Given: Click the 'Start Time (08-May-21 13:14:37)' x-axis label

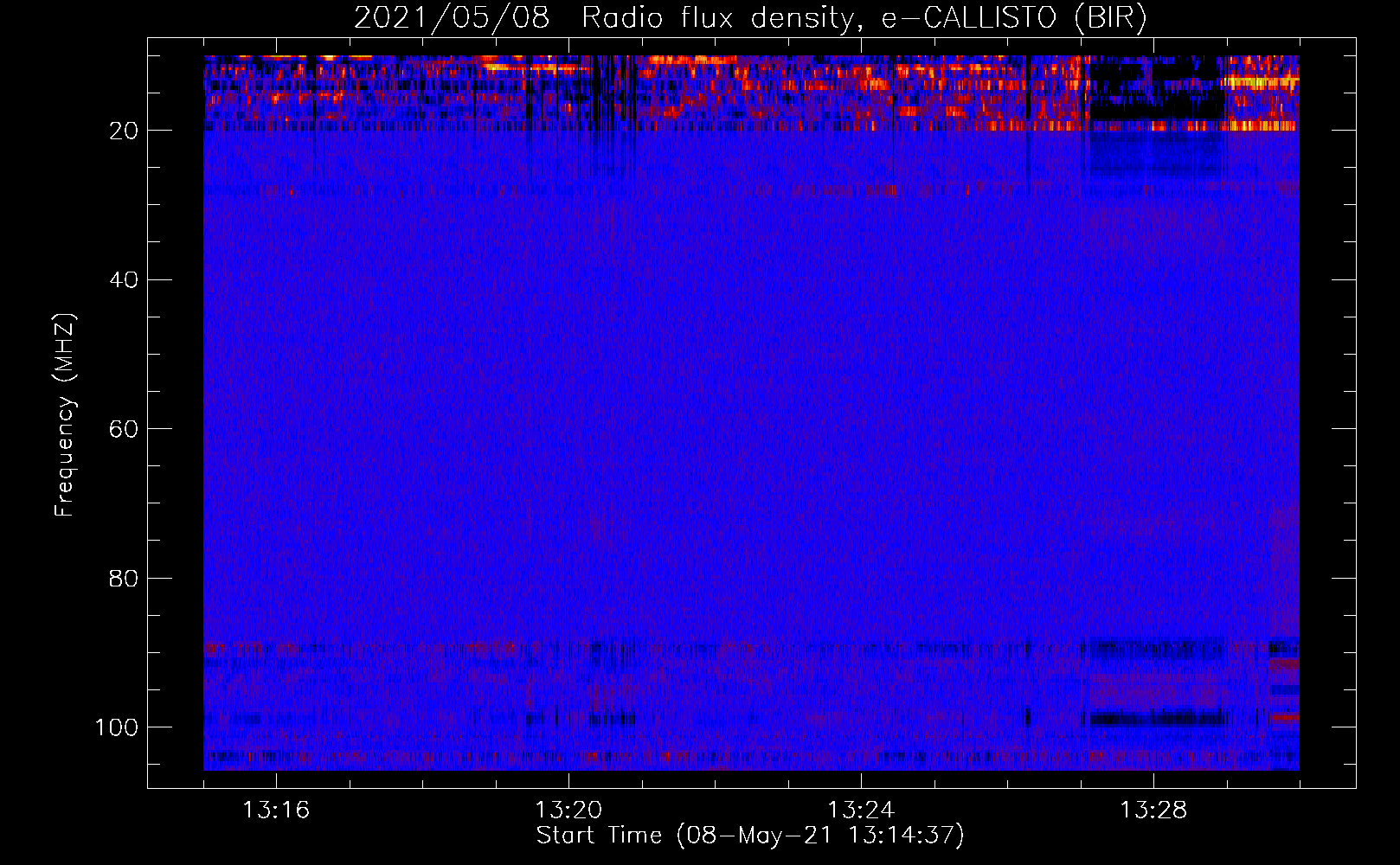Looking at the screenshot, I should click(750, 836).
